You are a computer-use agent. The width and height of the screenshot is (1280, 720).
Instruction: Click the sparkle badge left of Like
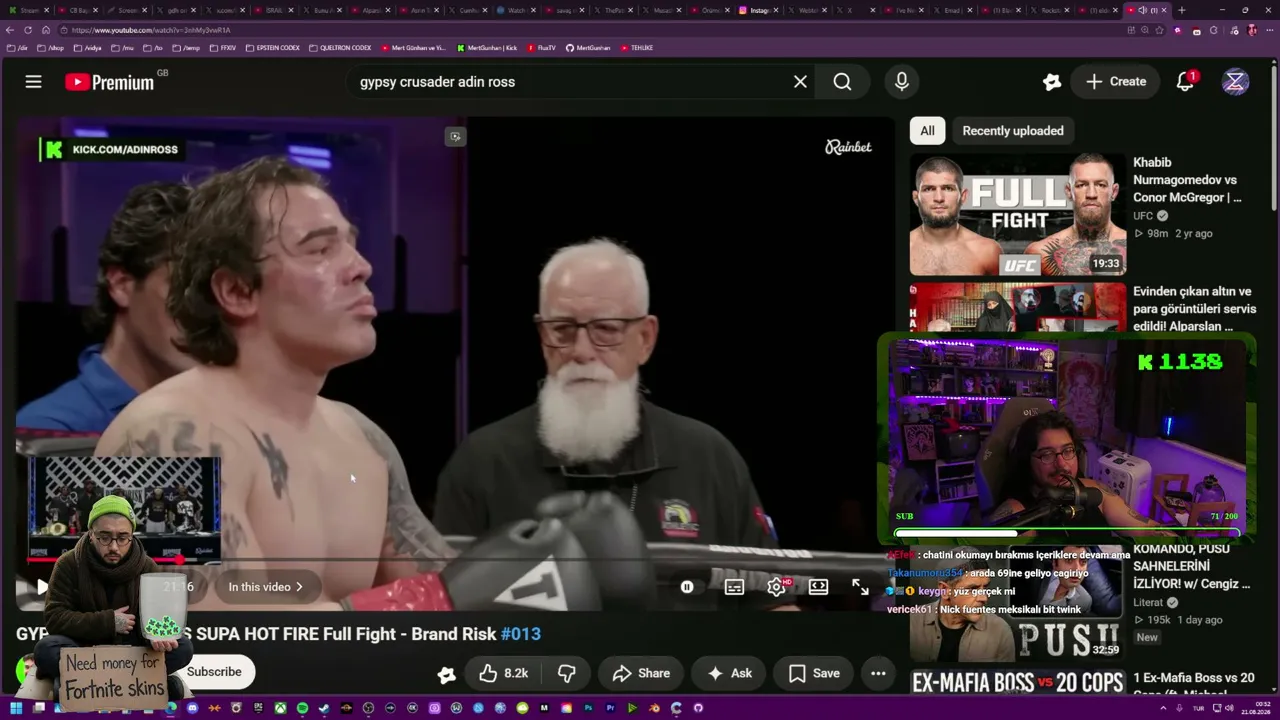tap(447, 675)
